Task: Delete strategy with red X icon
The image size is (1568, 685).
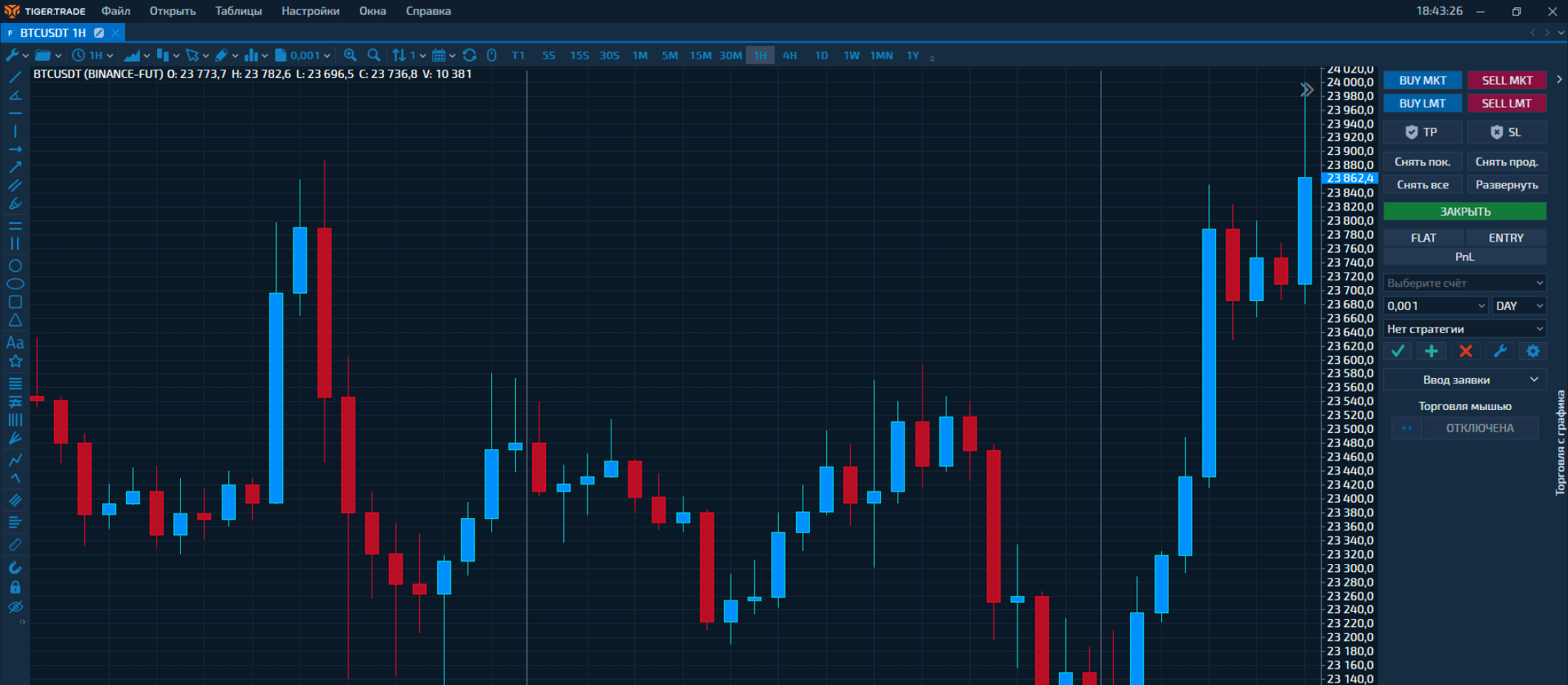Action: tap(1465, 351)
